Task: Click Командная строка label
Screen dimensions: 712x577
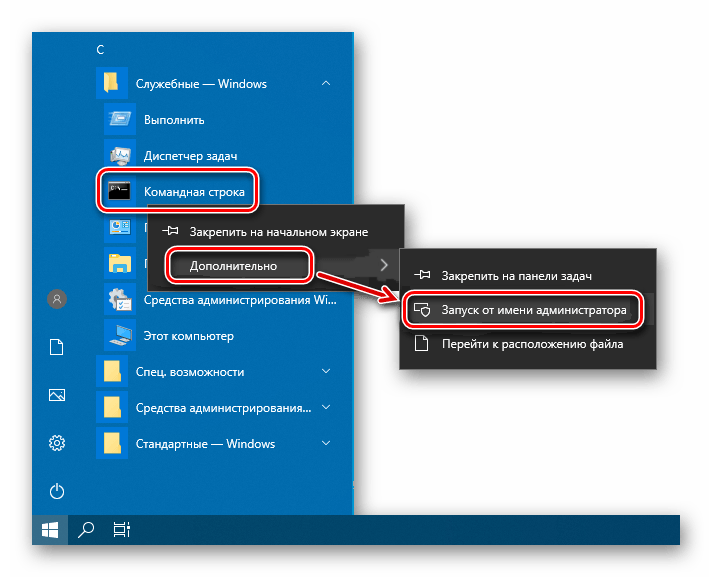Action: pyautogui.click(x=194, y=192)
